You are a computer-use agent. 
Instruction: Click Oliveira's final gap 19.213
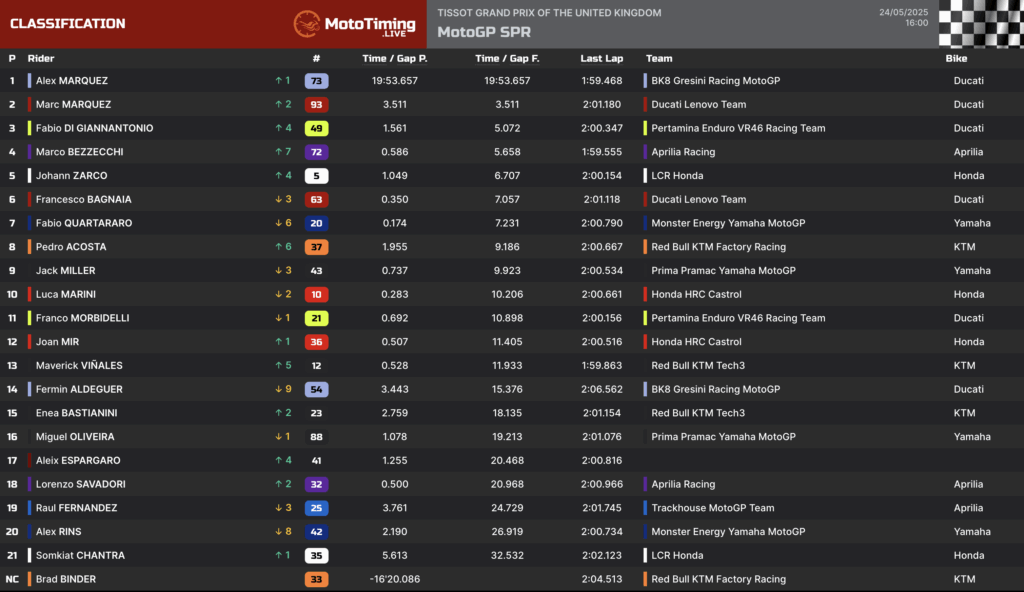[x=507, y=436]
